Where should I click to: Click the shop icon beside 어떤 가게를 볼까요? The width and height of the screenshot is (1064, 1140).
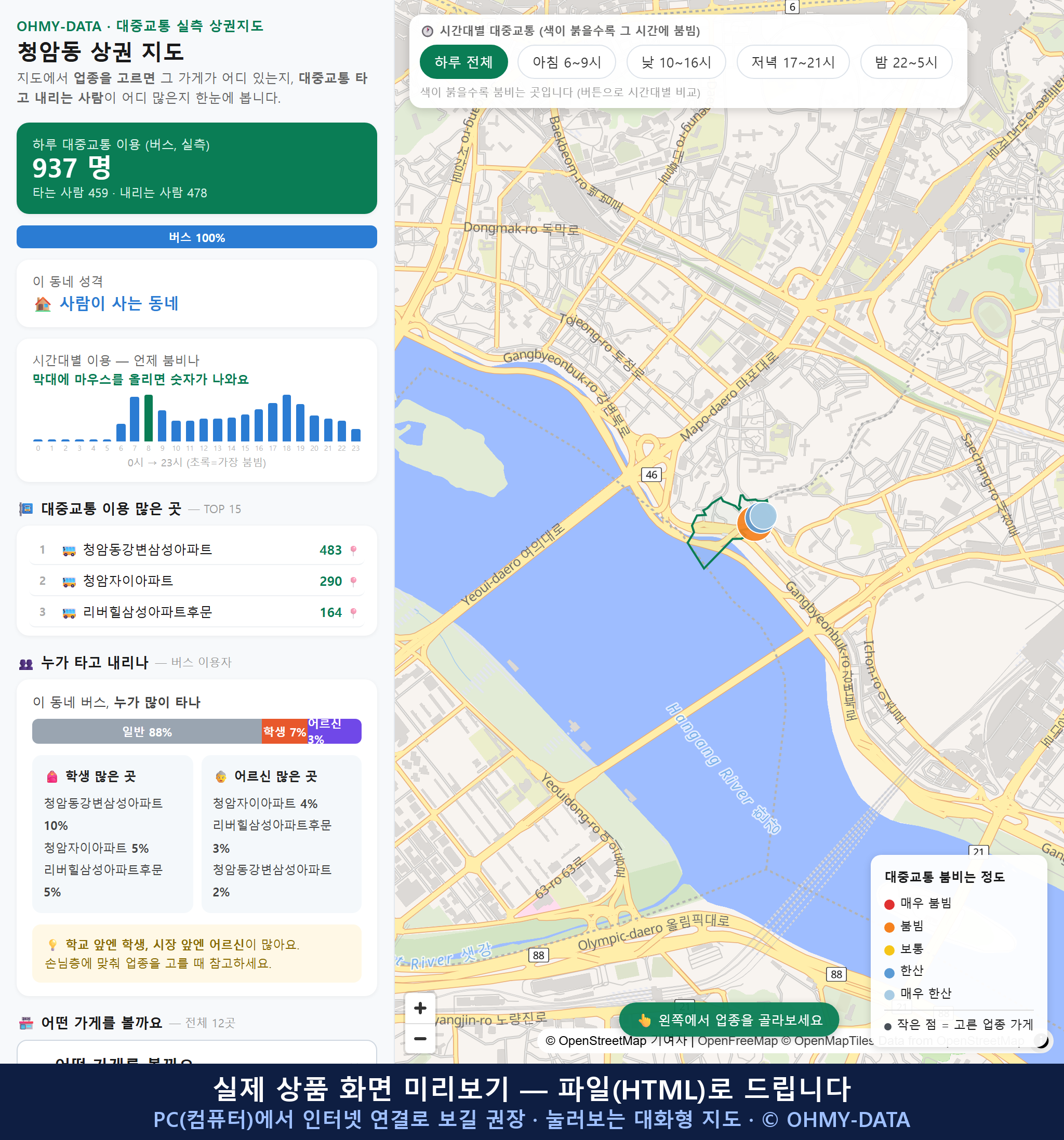26,1023
